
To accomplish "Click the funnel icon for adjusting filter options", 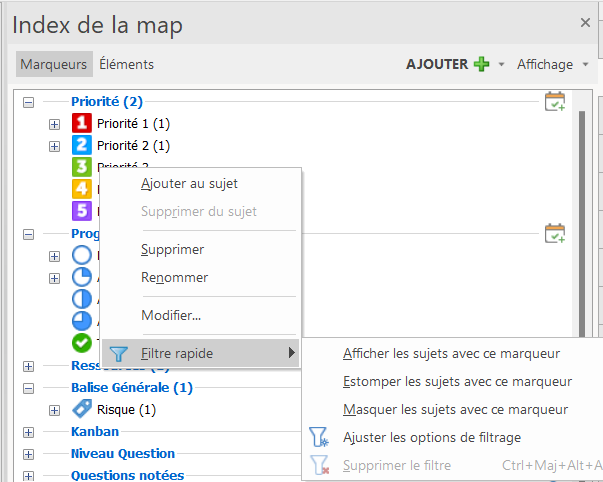I will pos(319,437).
